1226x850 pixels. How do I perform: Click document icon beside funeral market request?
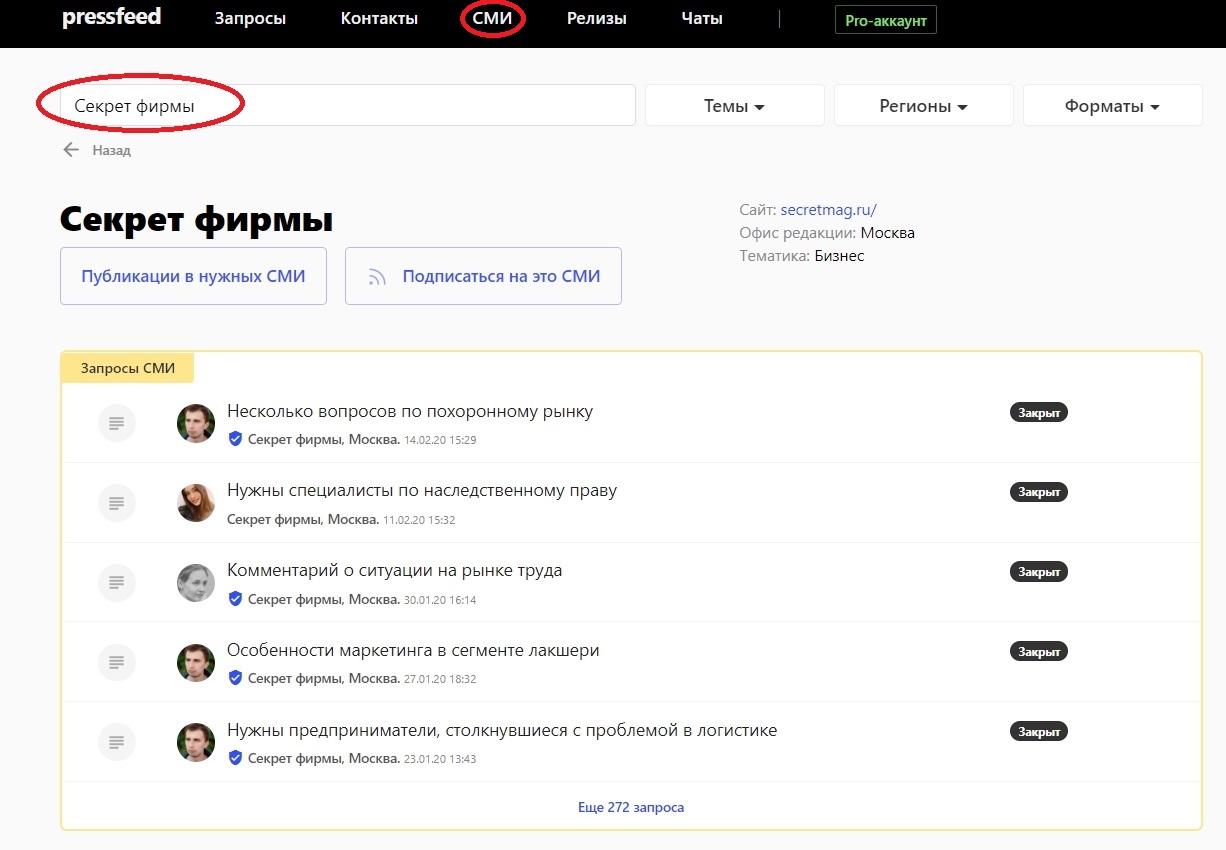coord(116,424)
